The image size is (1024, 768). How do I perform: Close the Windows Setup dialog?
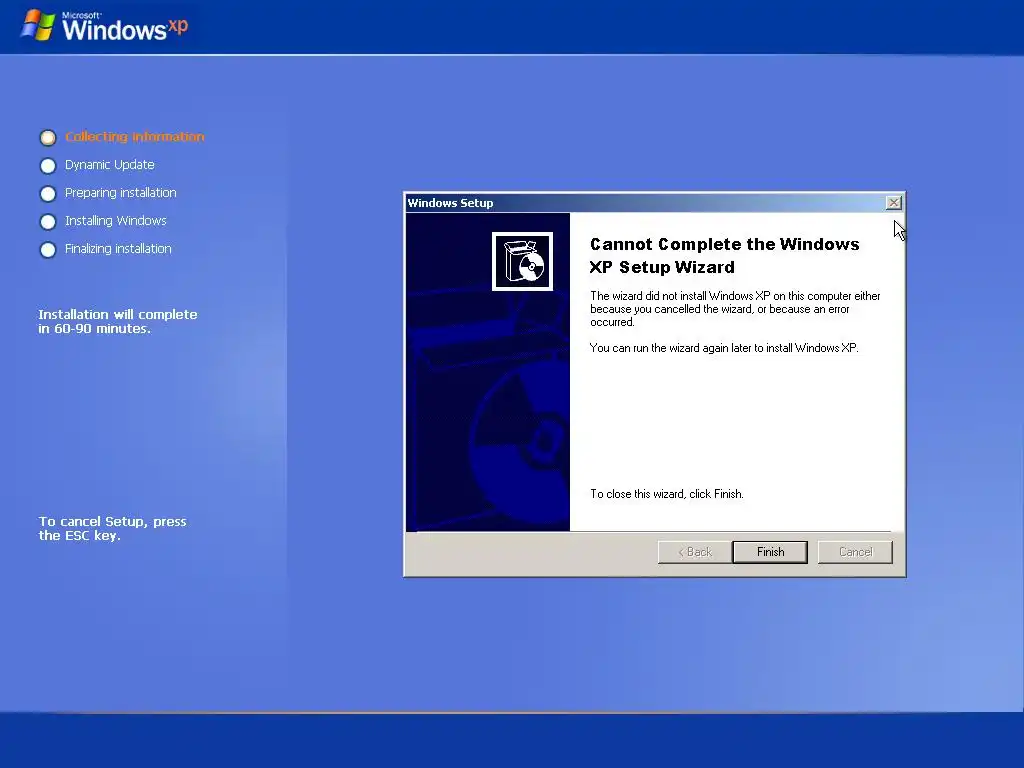point(893,202)
